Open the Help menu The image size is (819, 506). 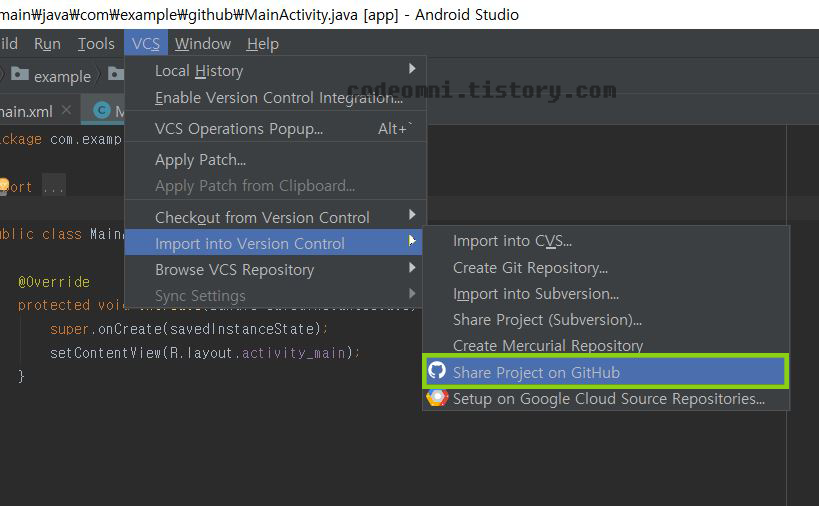[262, 43]
